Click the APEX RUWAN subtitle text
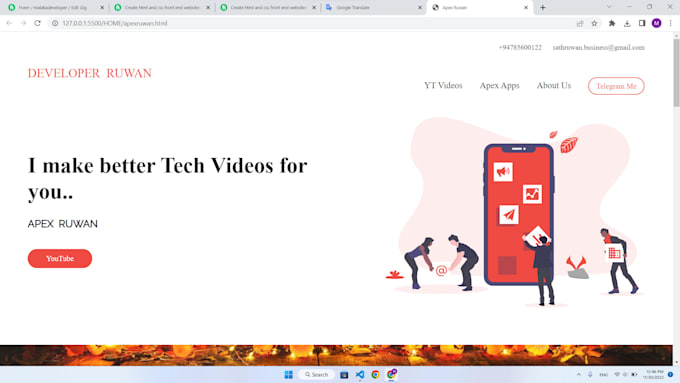The image size is (680, 383). point(62,224)
